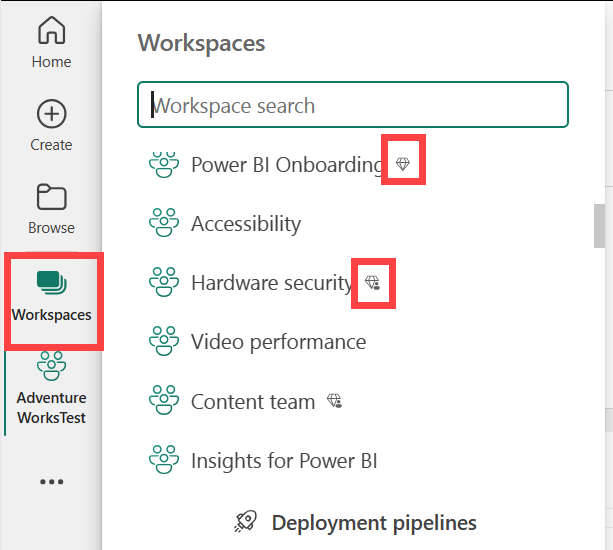Select the Workspaces navigation icon
This screenshot has height=550, width=613.
tap(51, 283)
